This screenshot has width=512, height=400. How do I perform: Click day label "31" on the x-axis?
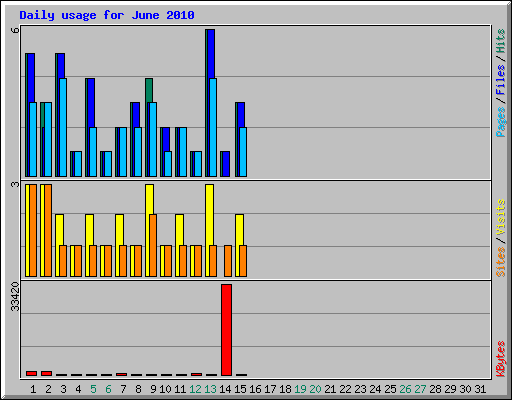(x=480, y=389)
